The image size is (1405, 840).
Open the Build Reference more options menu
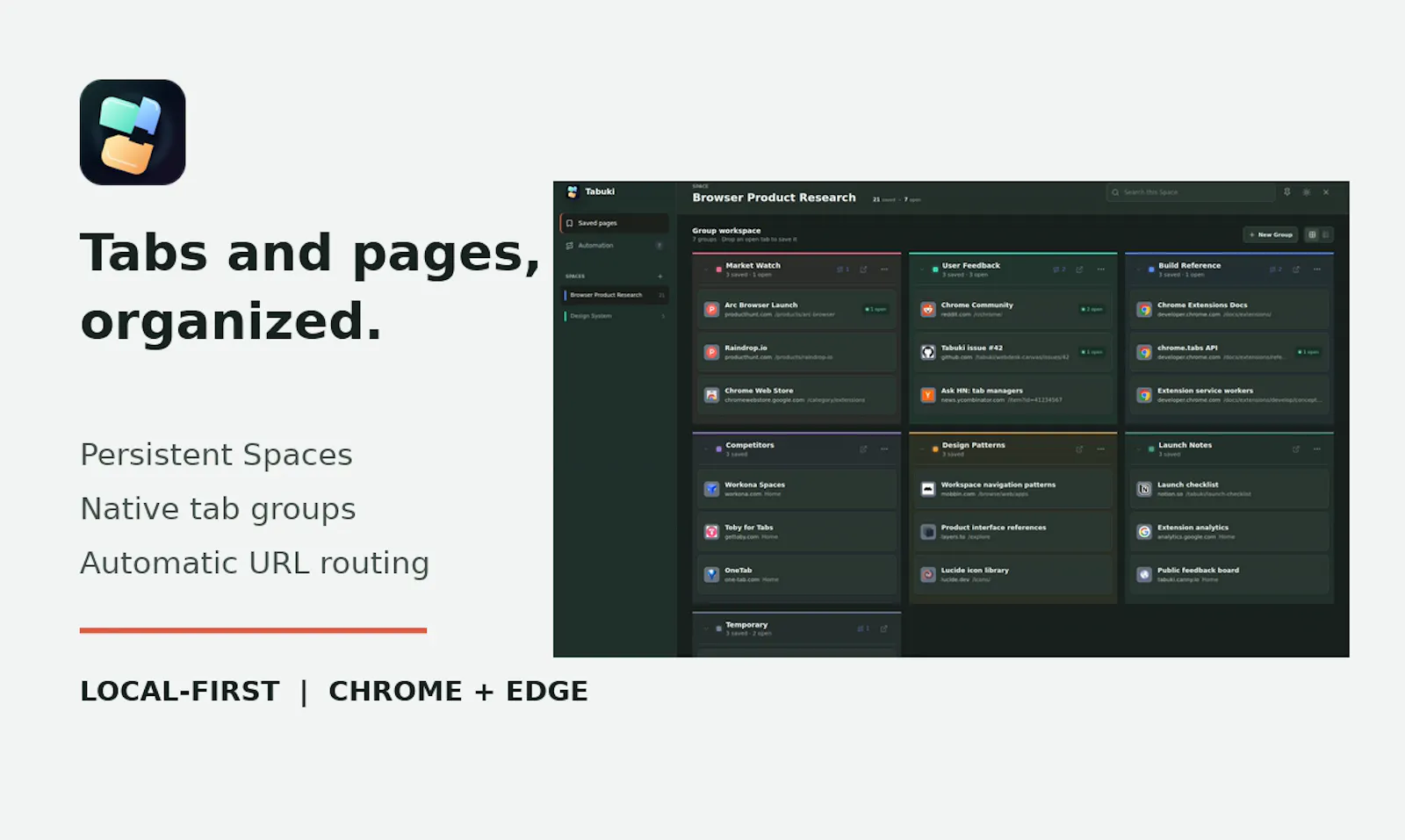tap(1317, 269)
